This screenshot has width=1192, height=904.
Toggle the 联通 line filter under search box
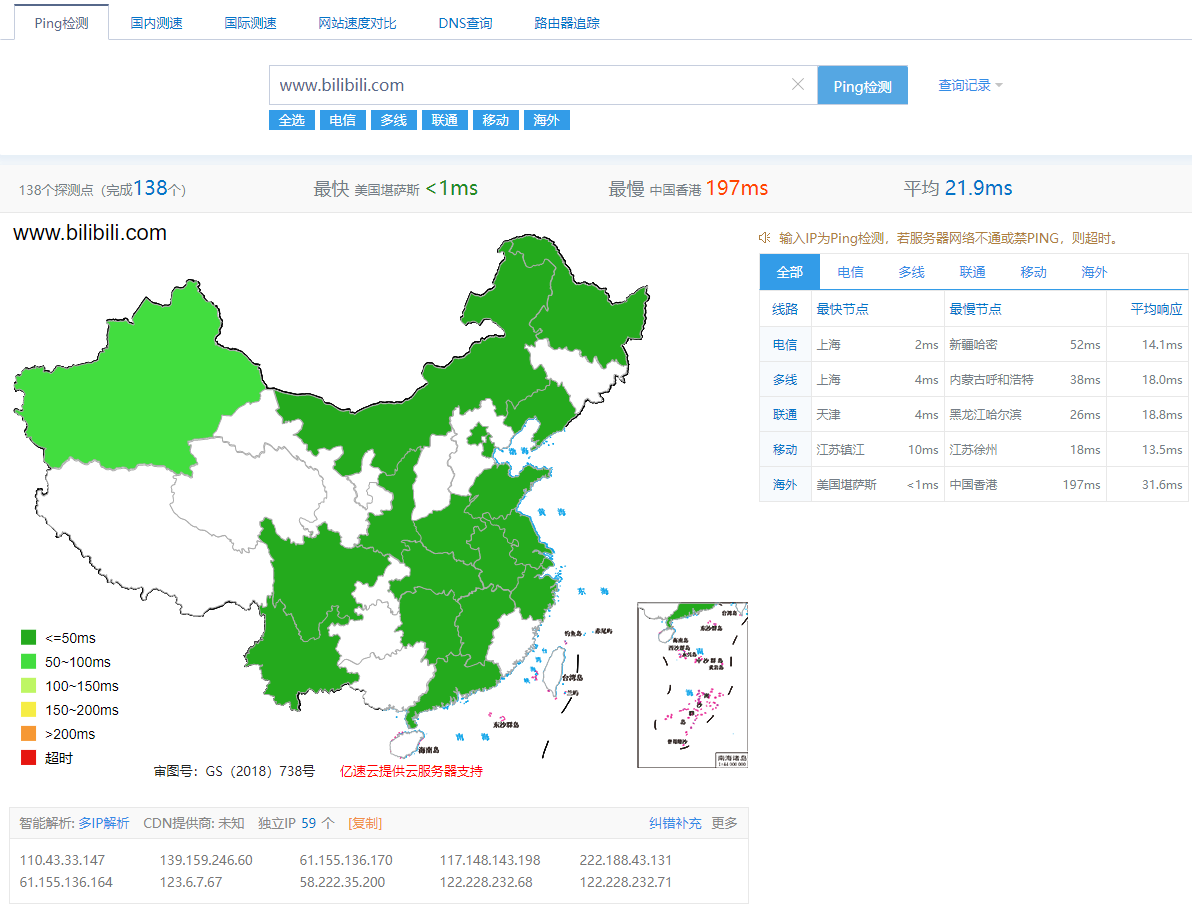tap(445, 120)
